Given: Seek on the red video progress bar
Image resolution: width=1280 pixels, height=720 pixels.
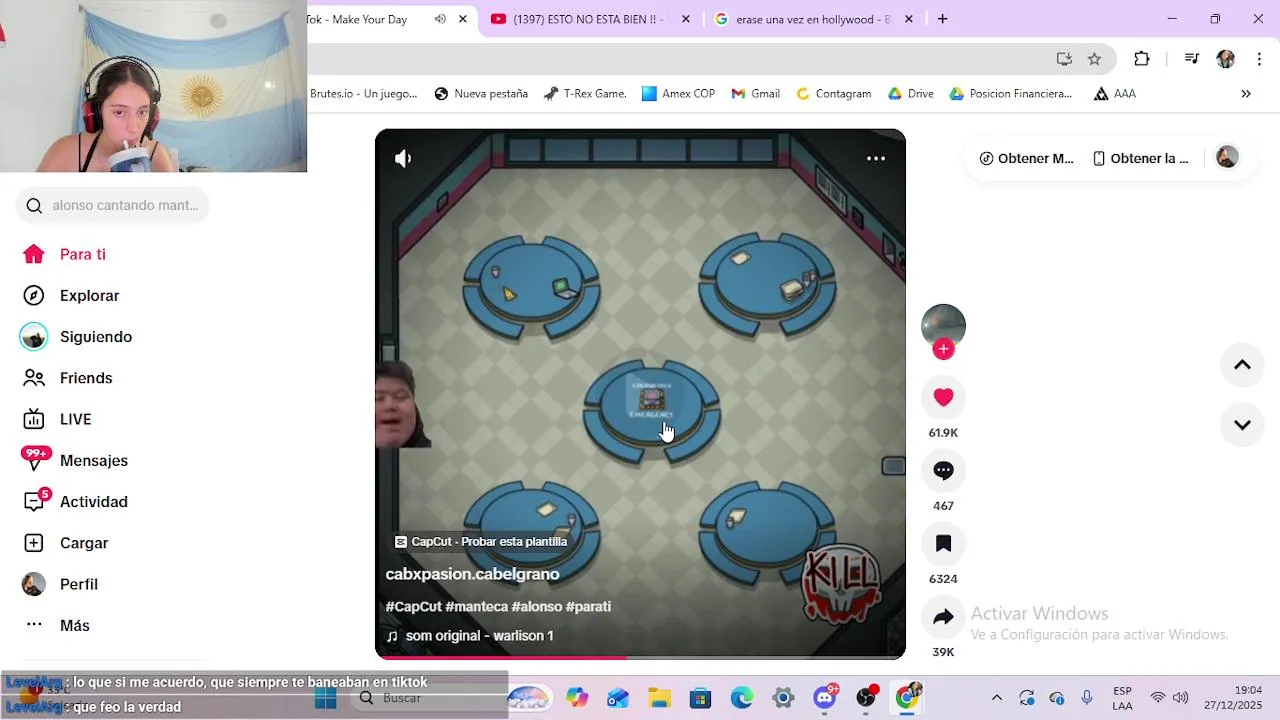Looking at the screenshot, I should coord(640,657).
